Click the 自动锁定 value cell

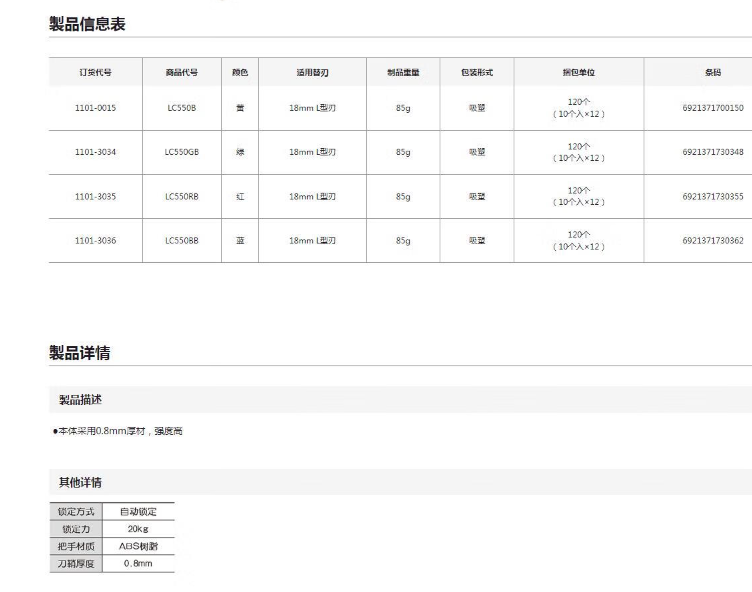(x=138, y=511)
